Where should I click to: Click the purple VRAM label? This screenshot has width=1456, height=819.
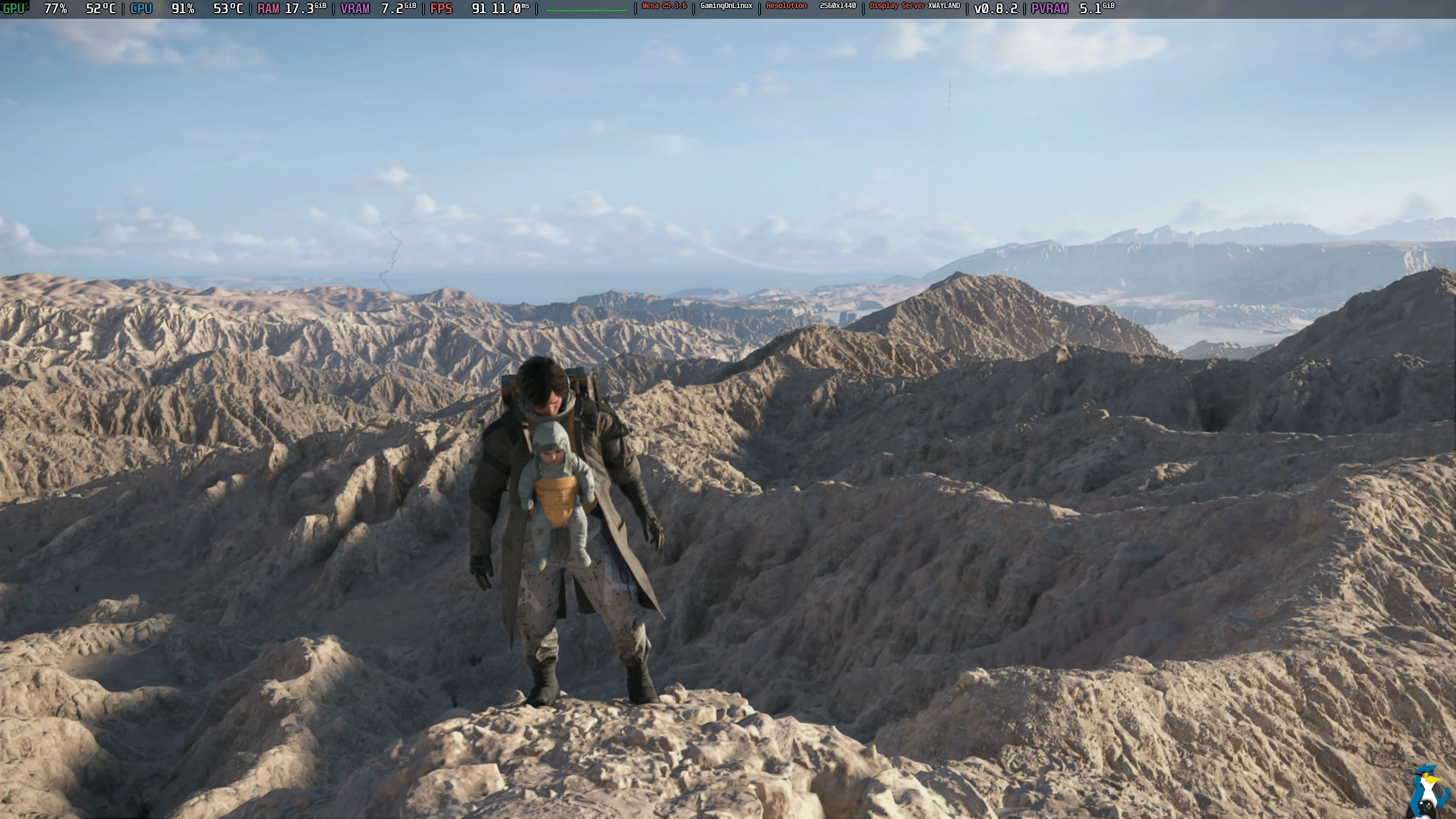(x=355, y=9)
